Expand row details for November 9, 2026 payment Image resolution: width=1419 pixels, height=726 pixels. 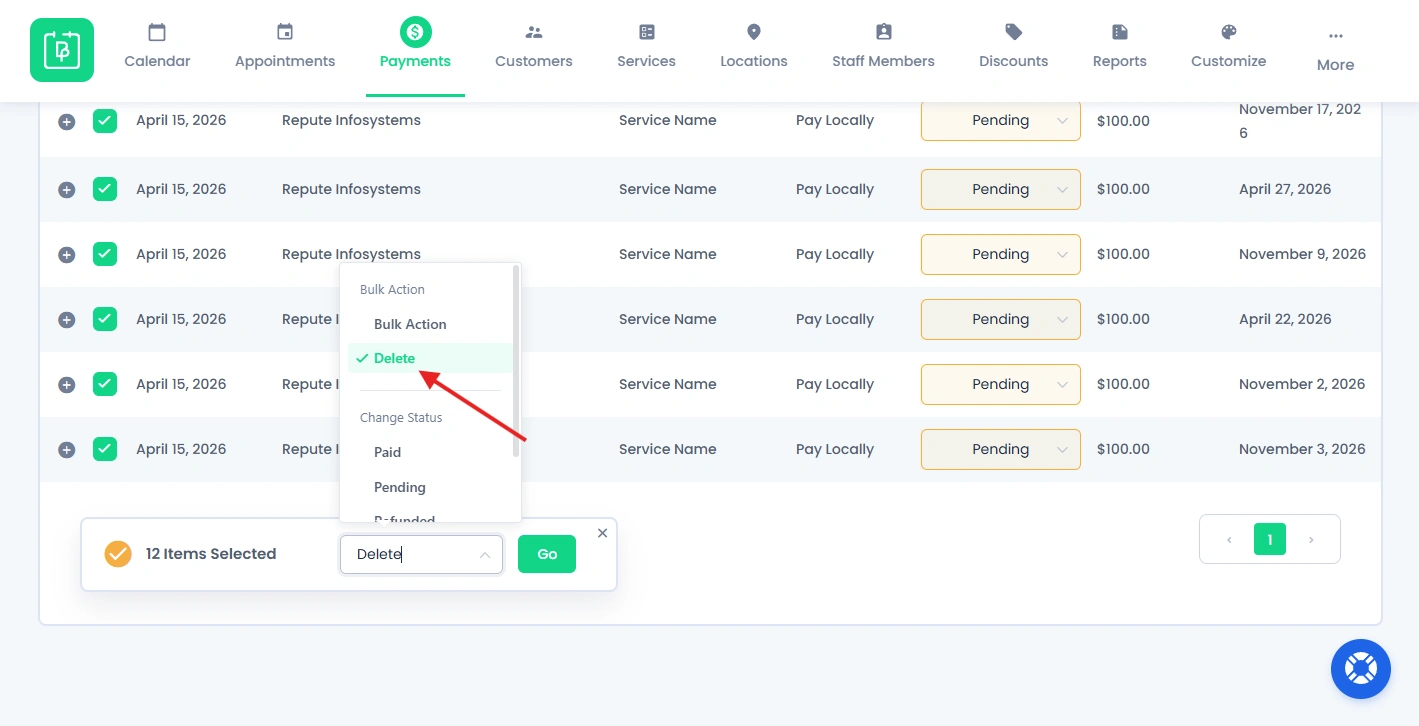[67, 255]
